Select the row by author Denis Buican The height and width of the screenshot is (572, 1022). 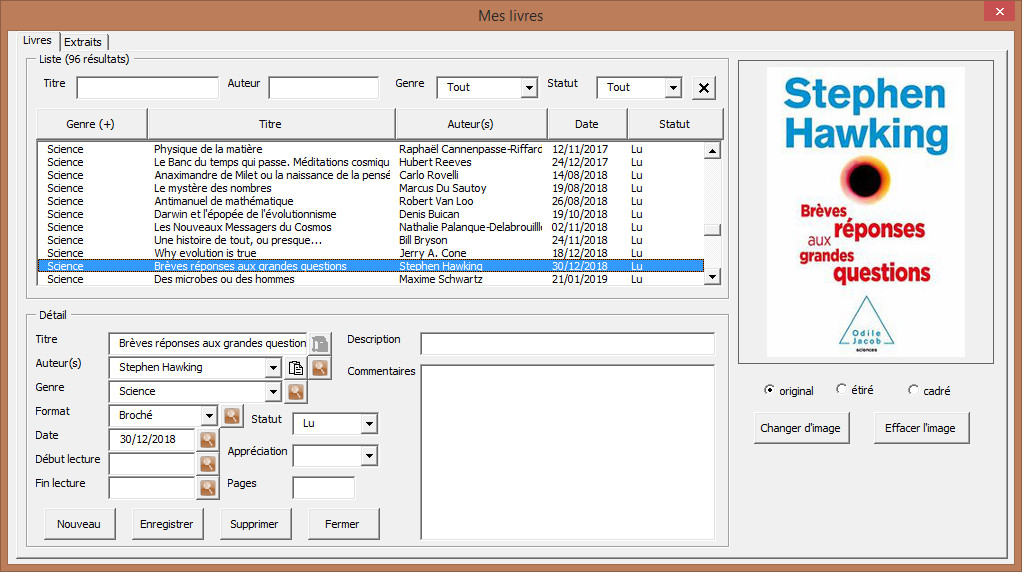(371, 214)
